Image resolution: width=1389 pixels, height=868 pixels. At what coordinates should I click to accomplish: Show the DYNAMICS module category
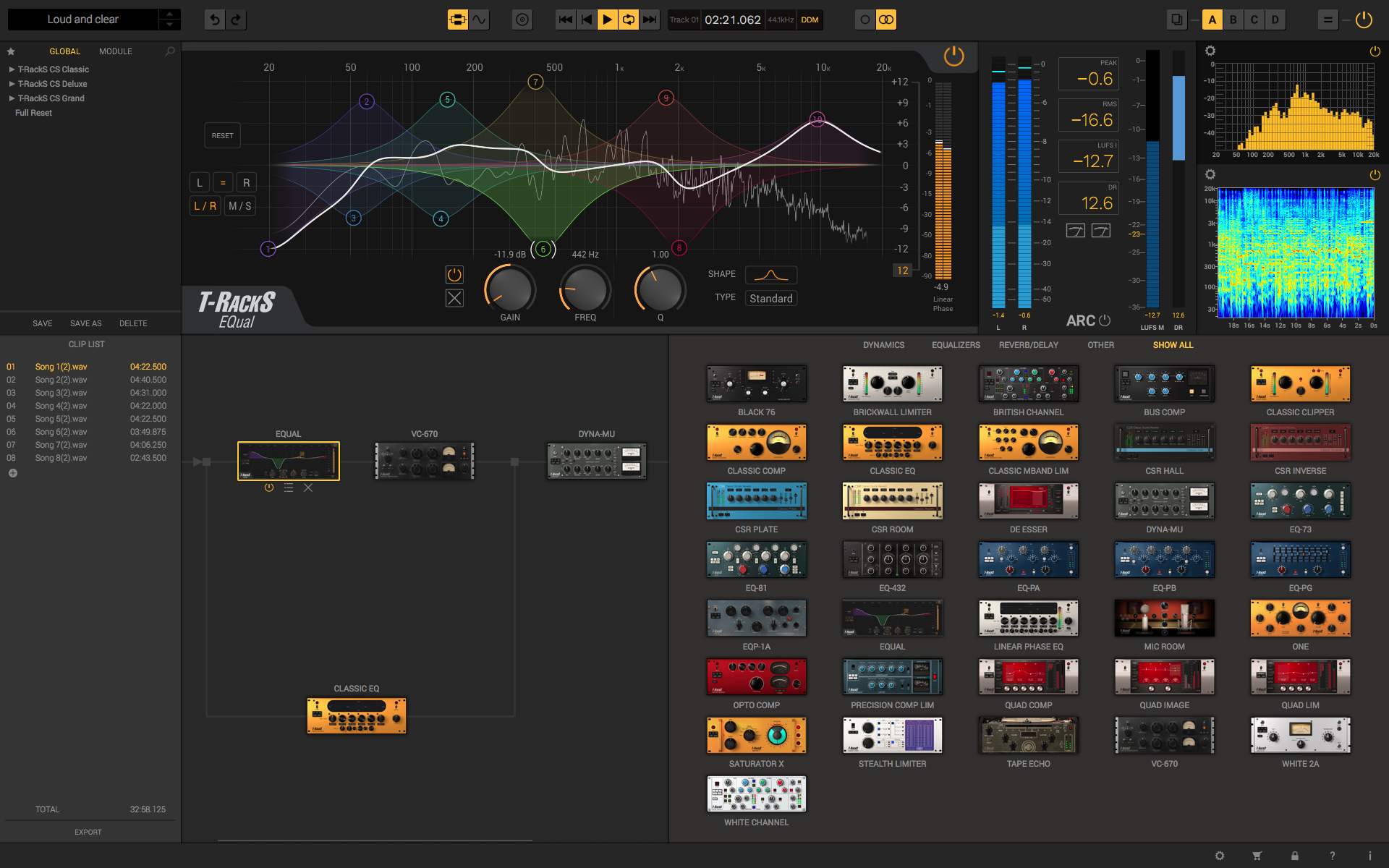pos(883,345)
